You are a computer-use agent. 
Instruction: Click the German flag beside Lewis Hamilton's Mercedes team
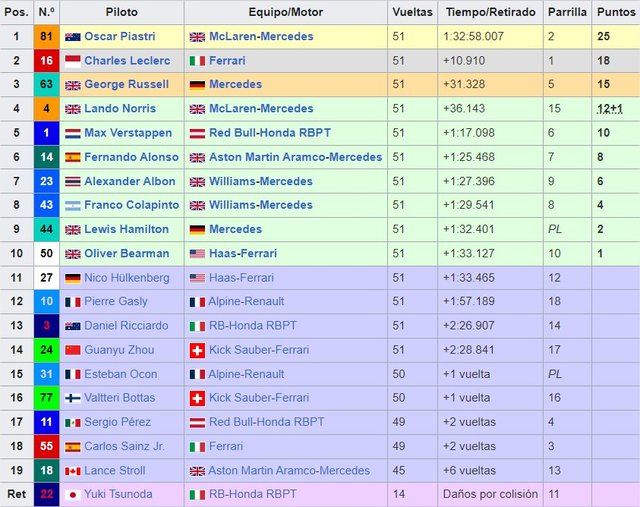198,230
